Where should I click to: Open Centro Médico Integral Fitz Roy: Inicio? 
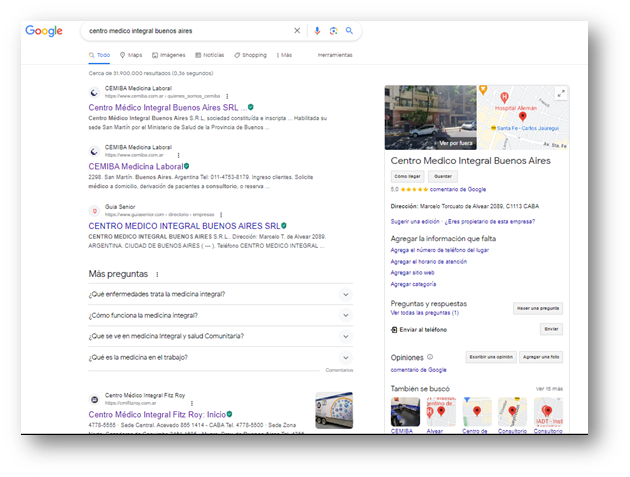click(x=157, y=414)
